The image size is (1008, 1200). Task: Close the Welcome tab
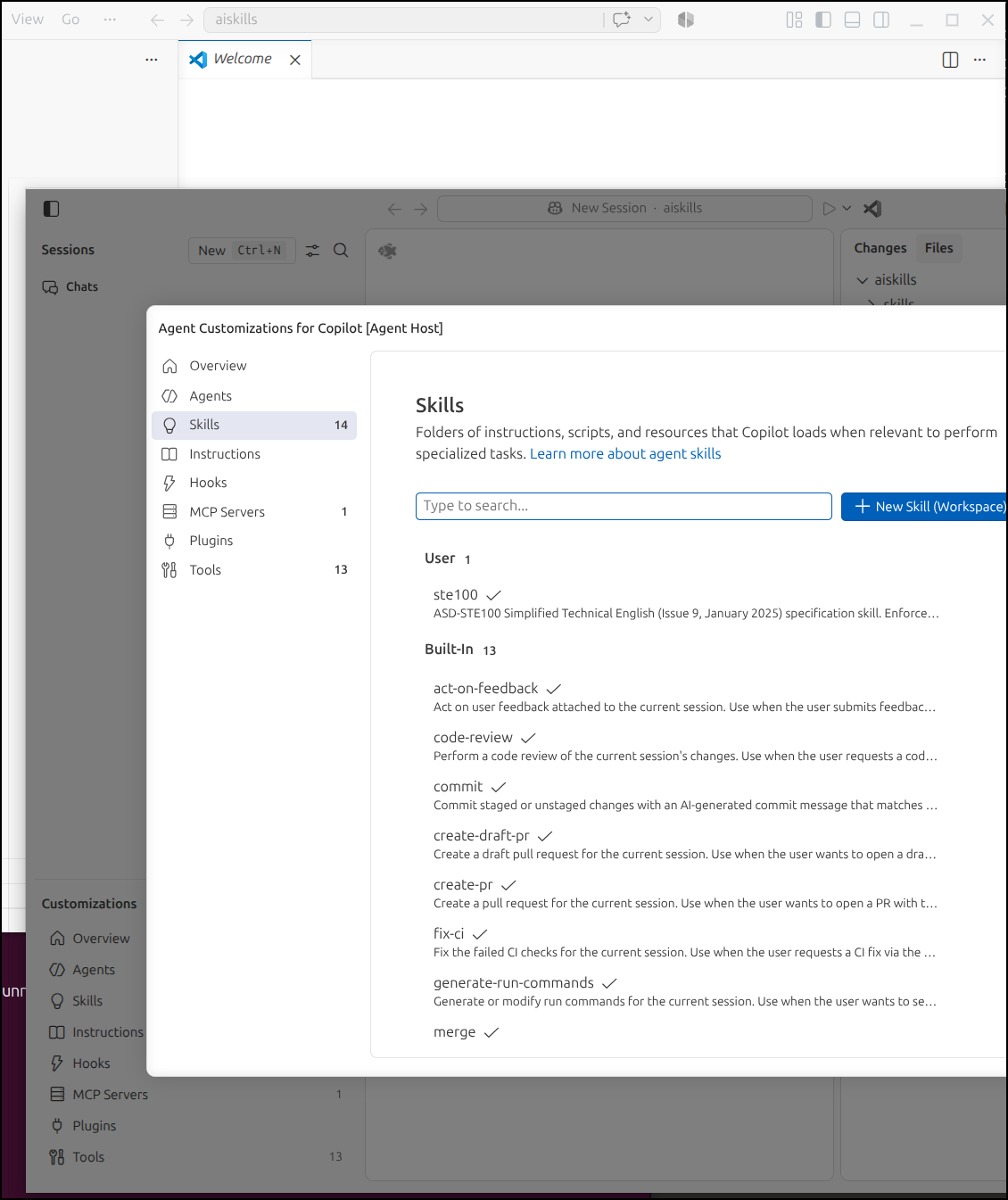pos(295,60)
